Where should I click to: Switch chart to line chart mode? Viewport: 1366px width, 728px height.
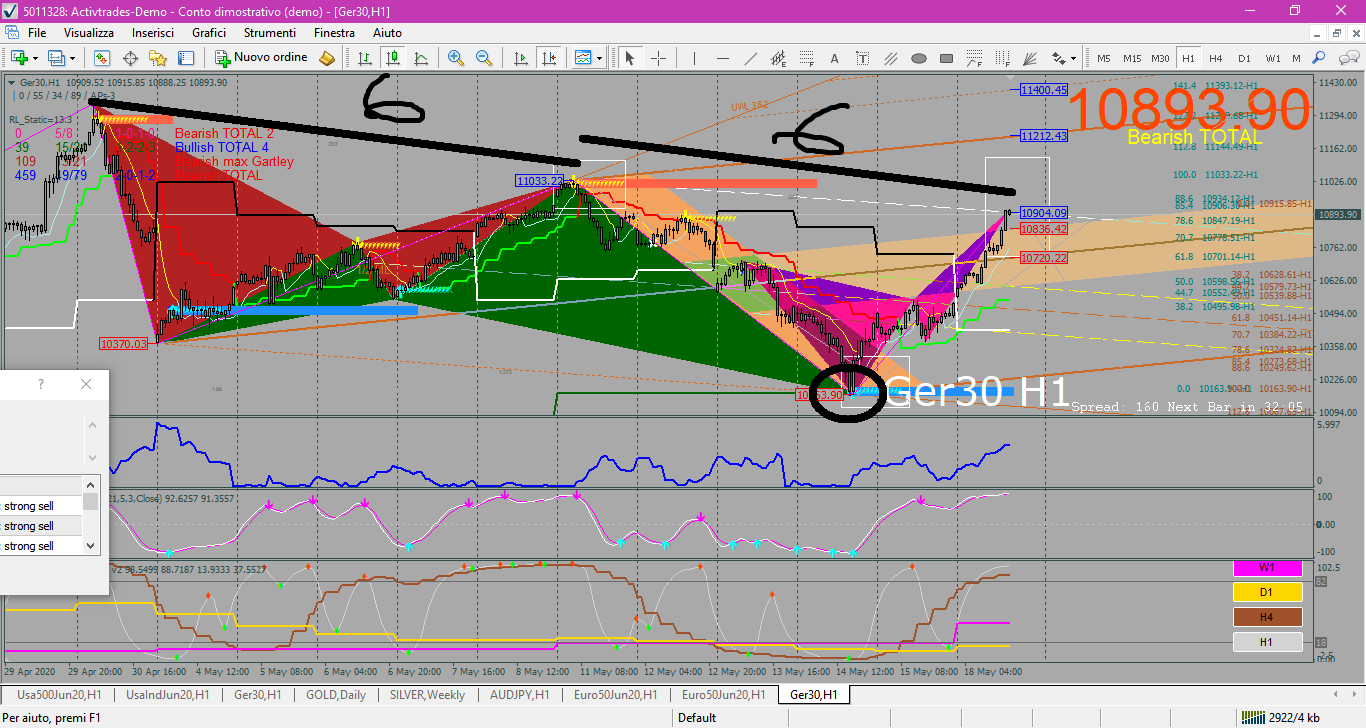421,58
